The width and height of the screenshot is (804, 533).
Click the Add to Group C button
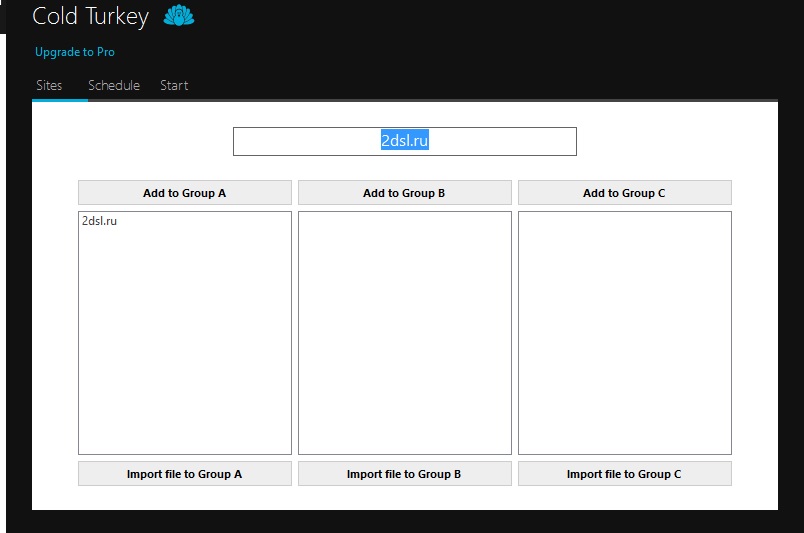pyautogui.click(x=625, y=193)
